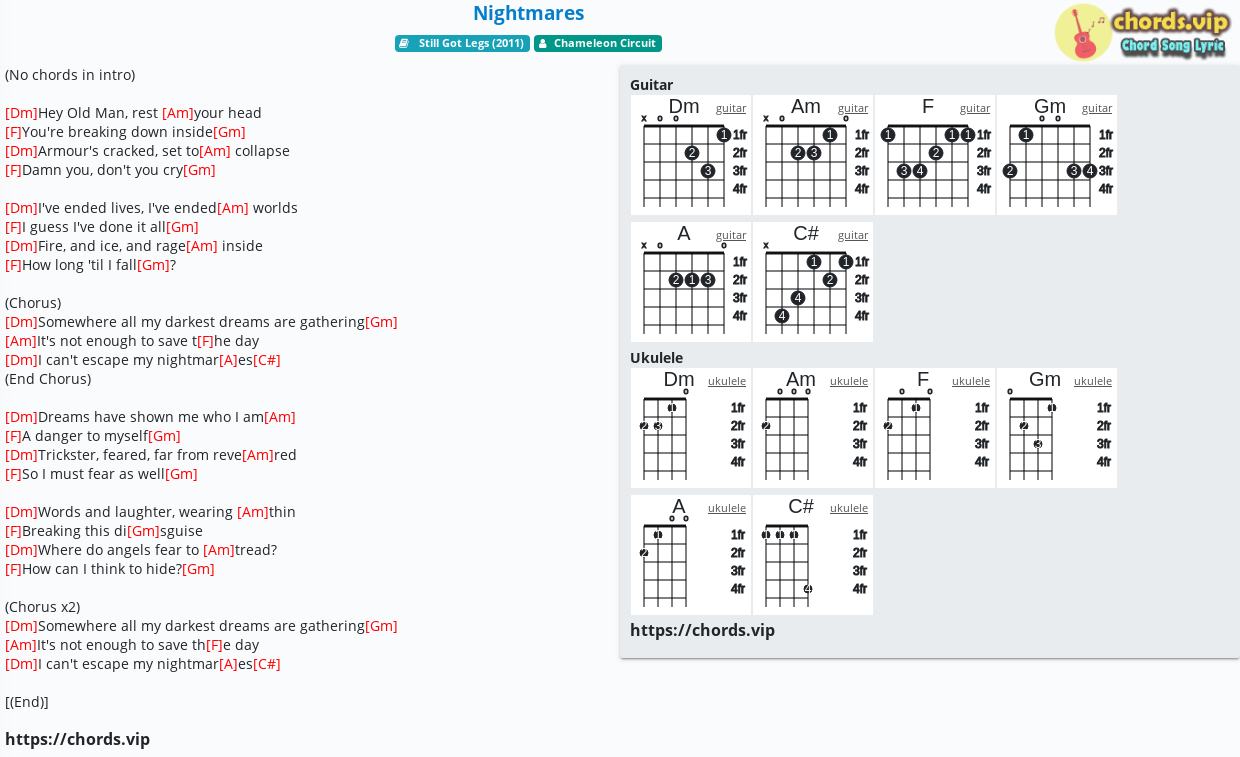
Task: Click '(No chords in intro)' text
Action: (x=70, y=75)
